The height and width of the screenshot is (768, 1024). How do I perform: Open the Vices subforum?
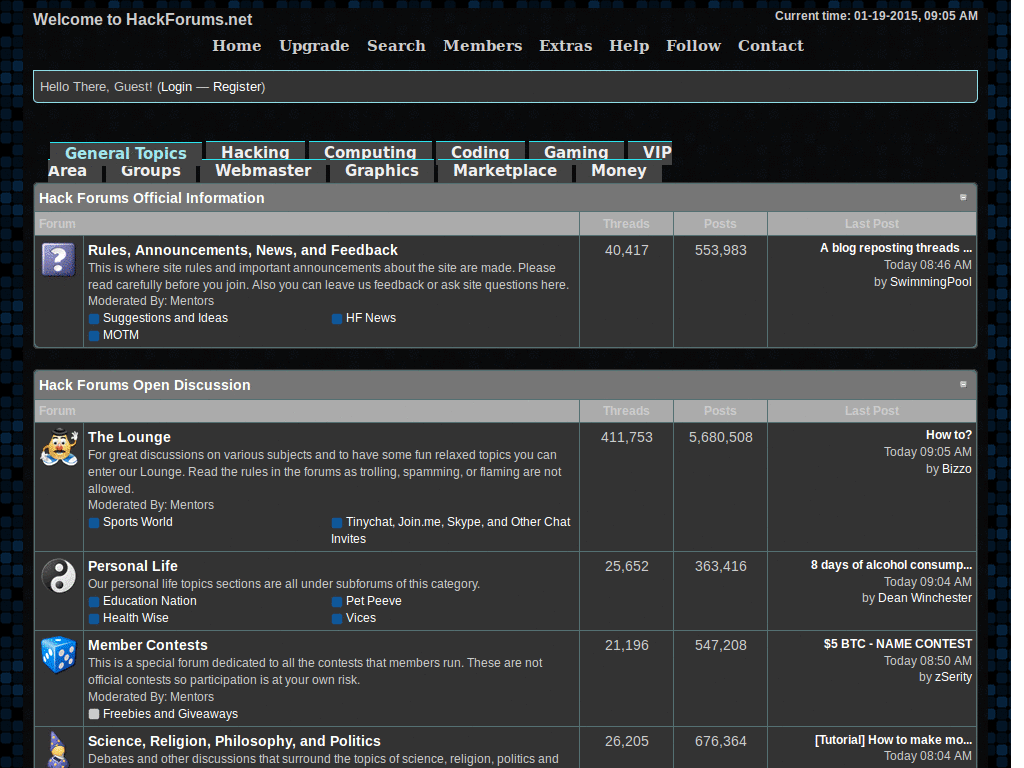pyautogui.click(x=361, y=618)
